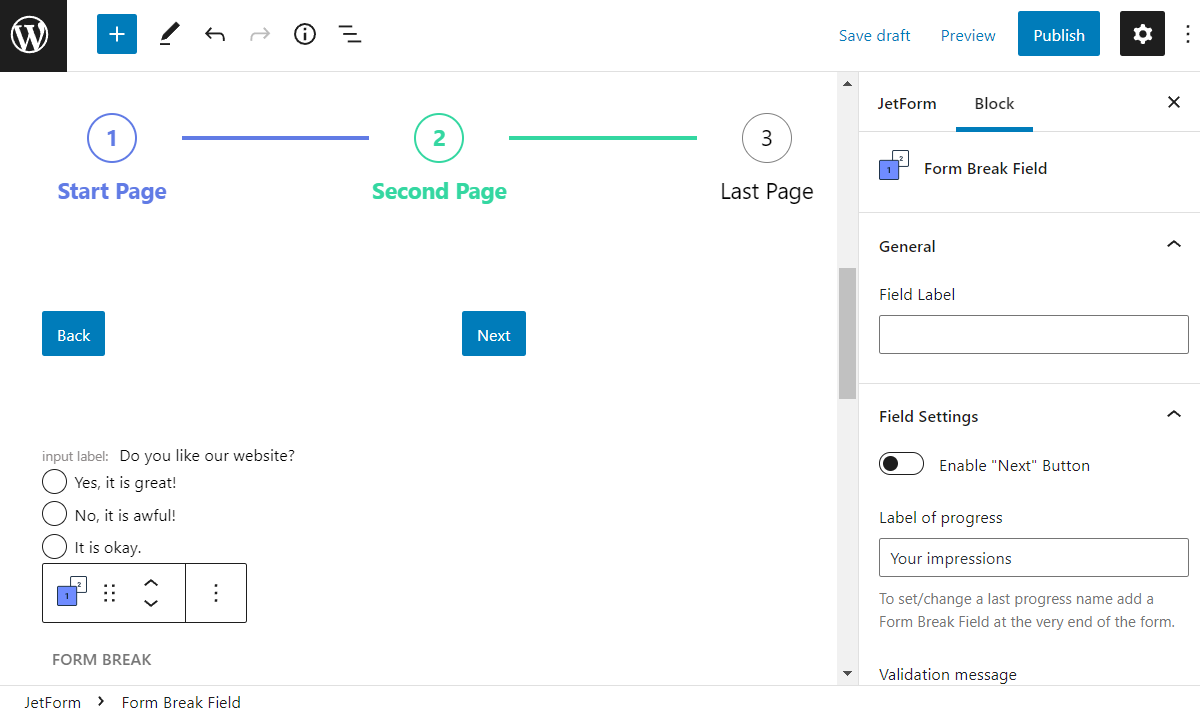
Task: Switch to the JetForm tab
Action: click(x=907, y=103)
